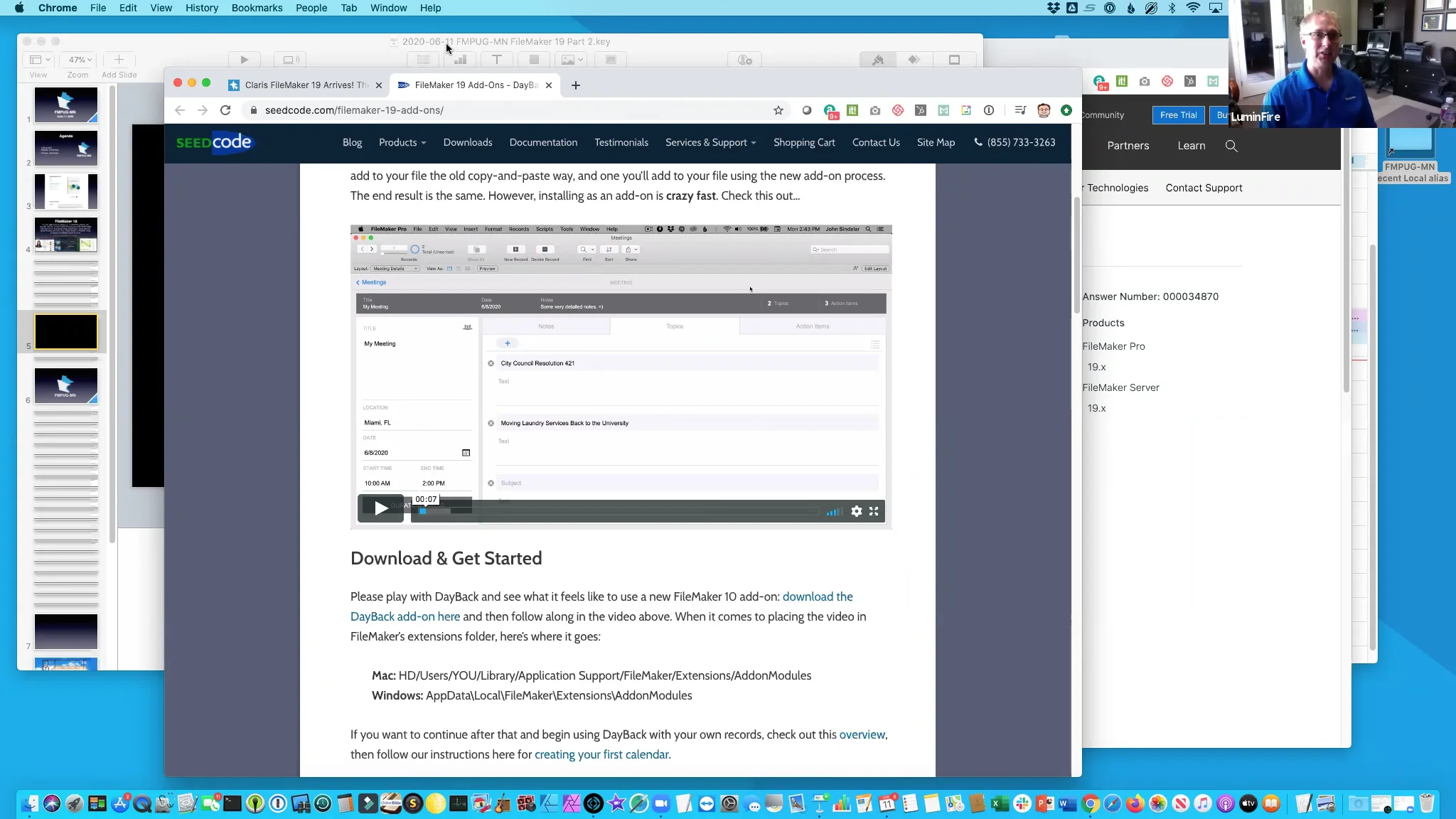
Task: Click Keynote Collaborate icon
Action: tap(744, 60)
